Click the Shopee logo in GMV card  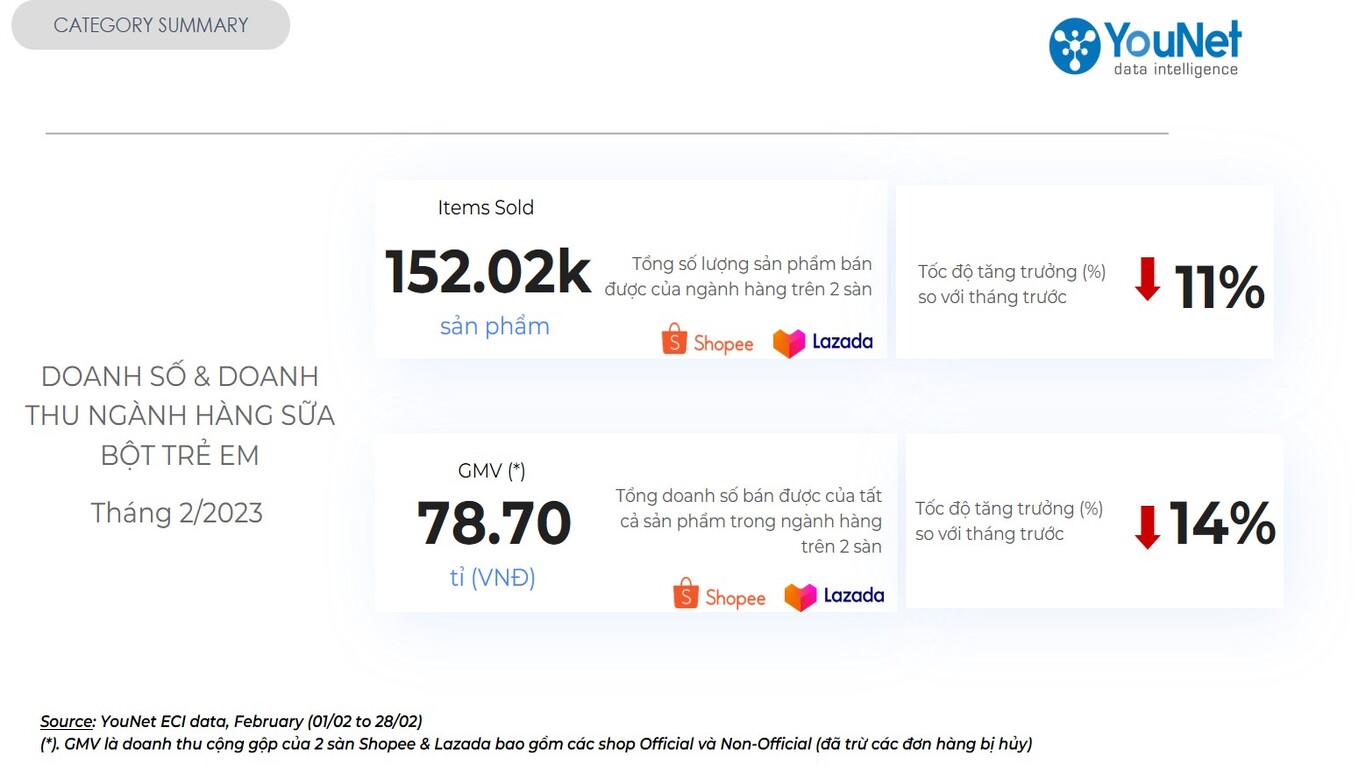[x=719, y=594]
